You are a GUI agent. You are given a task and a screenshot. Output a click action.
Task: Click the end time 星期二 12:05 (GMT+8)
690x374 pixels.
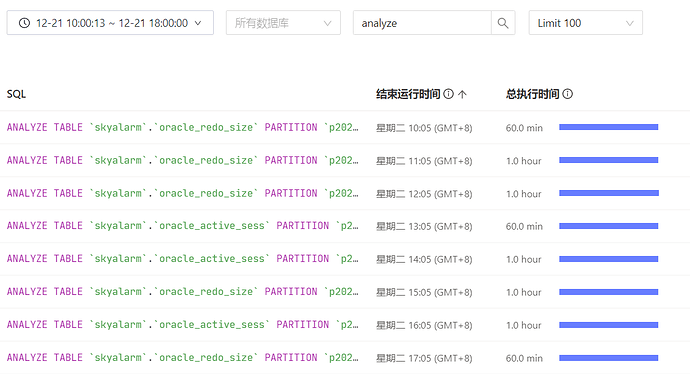pos(424,194)
